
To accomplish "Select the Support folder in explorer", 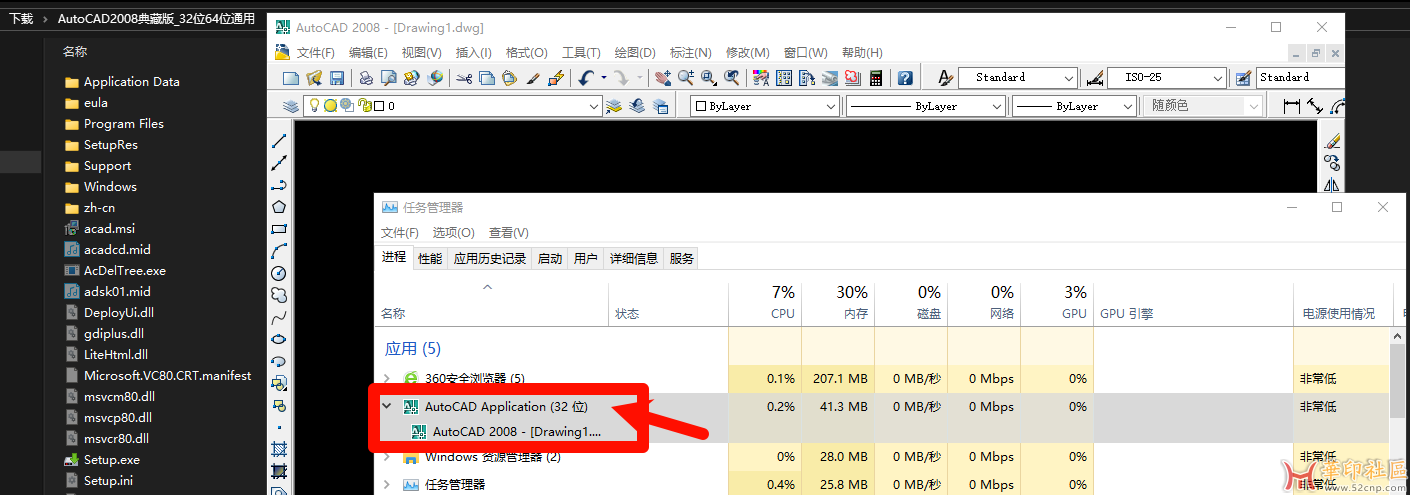I will point(107,166).
